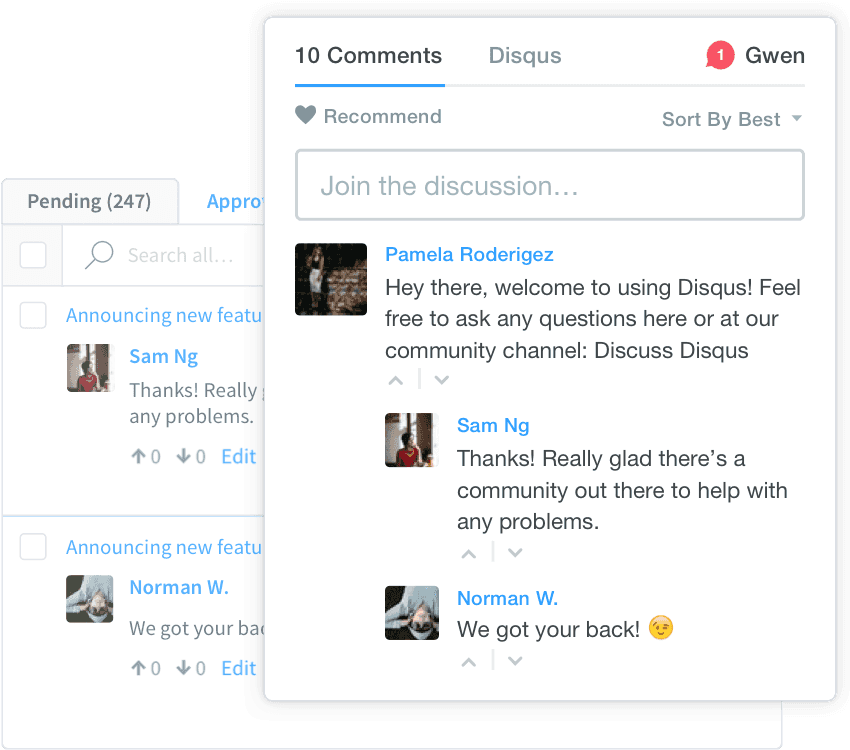Viewport: 850px width, 750px height.
Task: Click Sam Ng's avatar in comments panel
Action: pyautogui.click(x=411, y=440)
